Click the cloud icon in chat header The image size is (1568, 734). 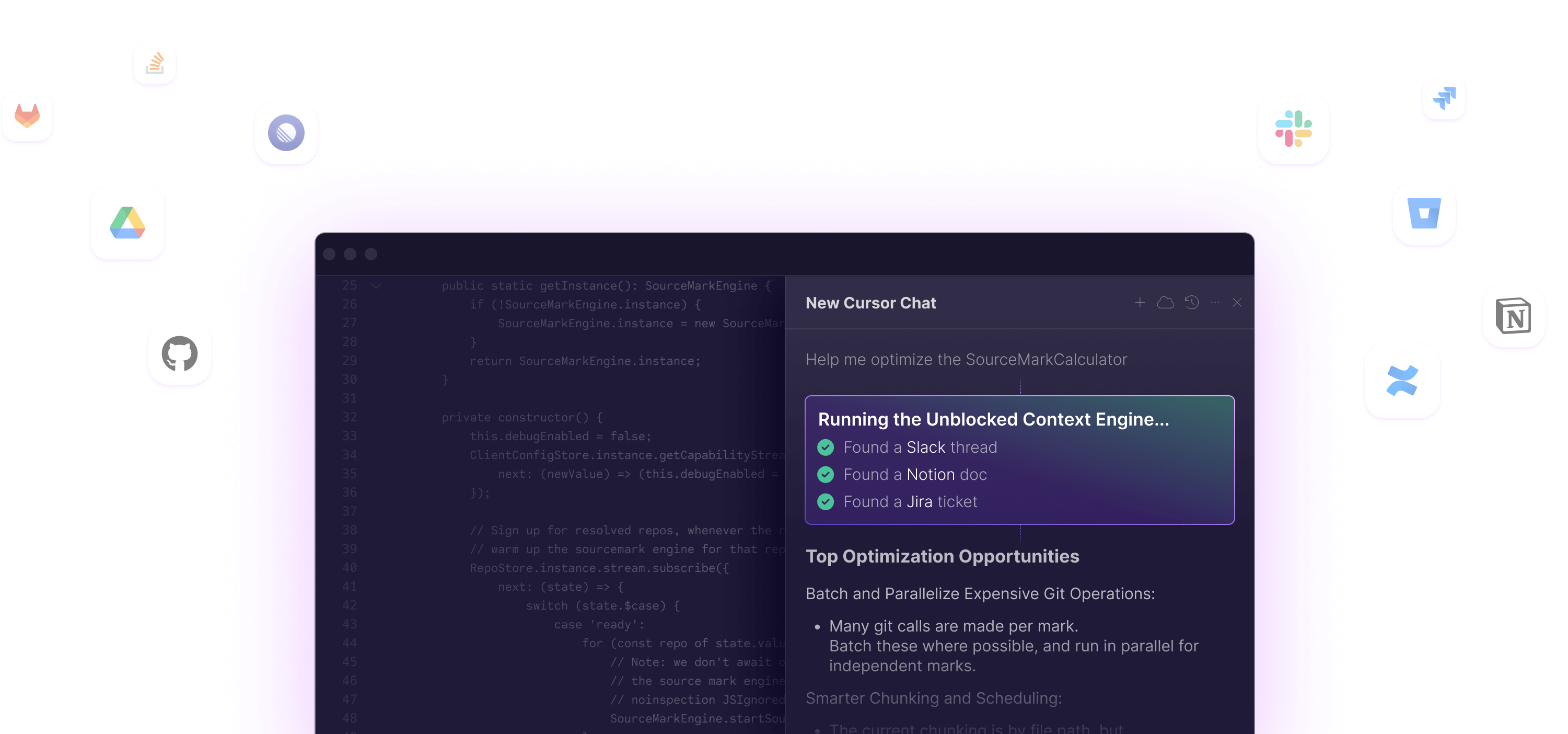[1165, 302]
